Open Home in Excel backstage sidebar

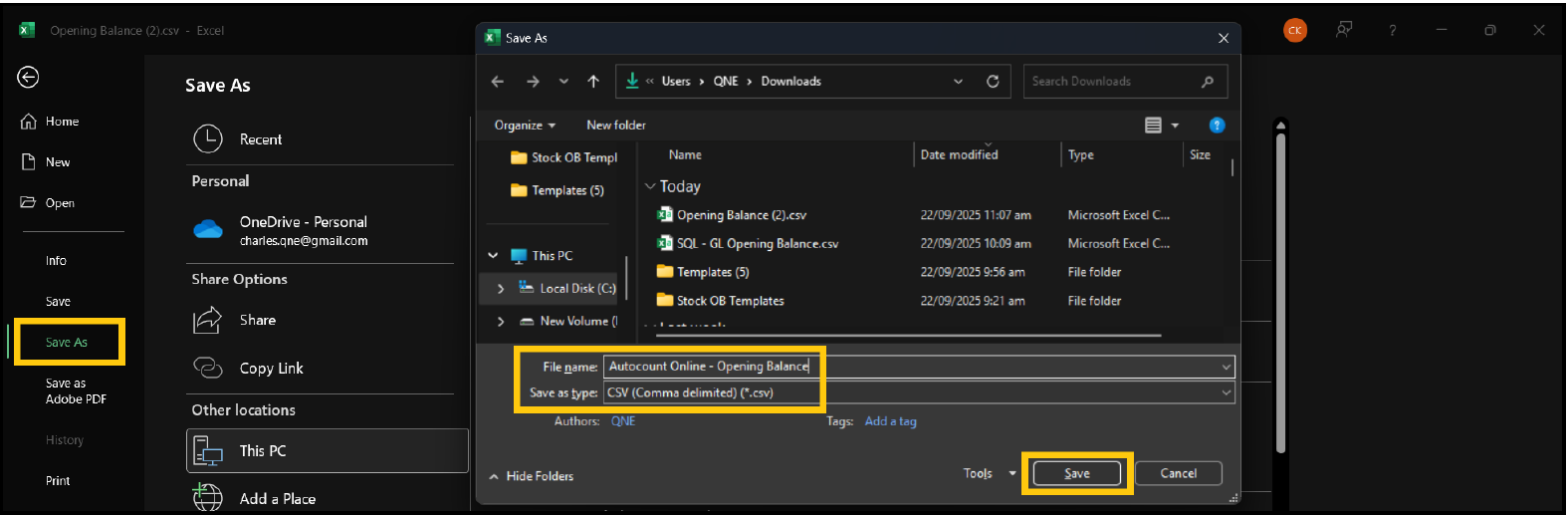(50, 122)
